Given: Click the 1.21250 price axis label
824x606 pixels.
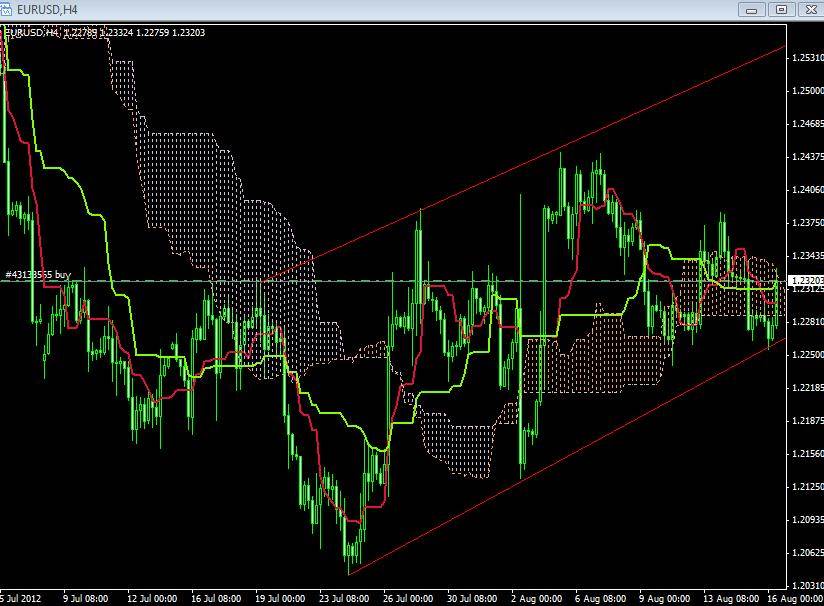Looking at the screenshot, I should [808, 487].
